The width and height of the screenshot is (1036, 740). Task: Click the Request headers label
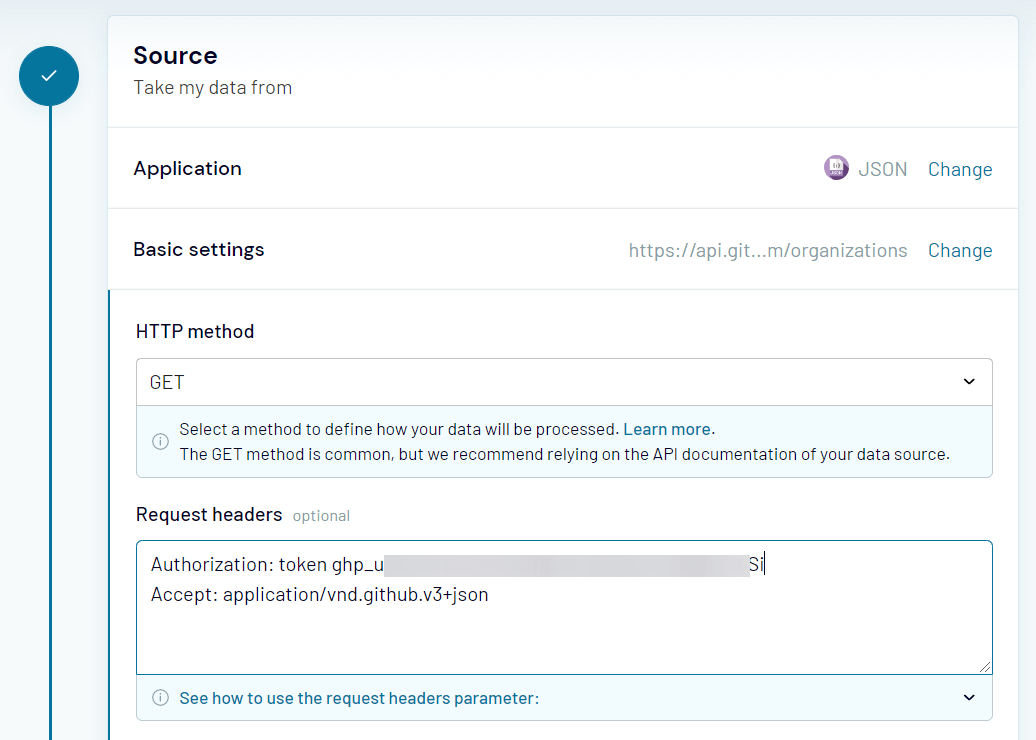click(208, 514)
